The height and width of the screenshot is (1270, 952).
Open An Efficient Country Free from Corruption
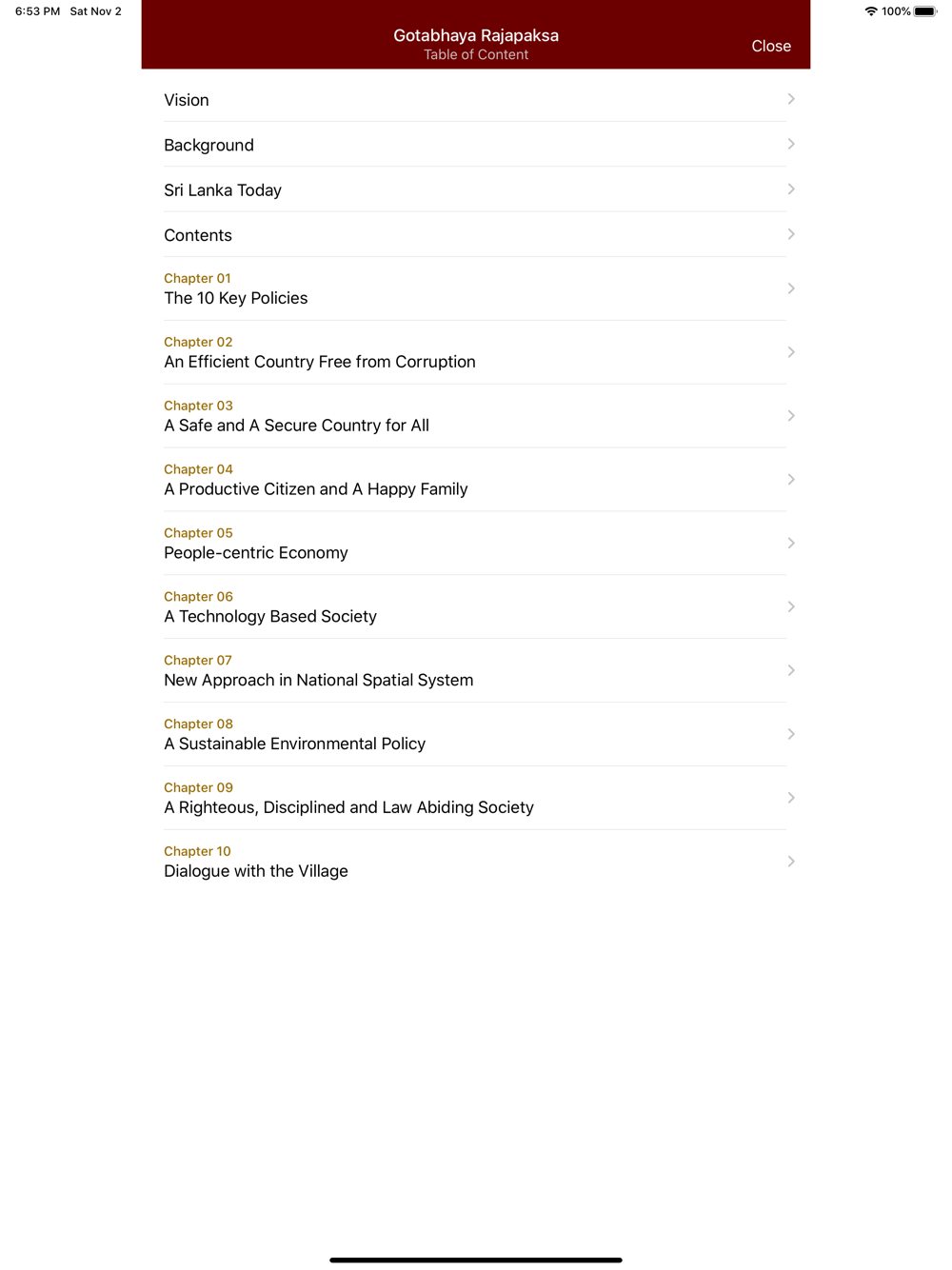coord(476,352)
